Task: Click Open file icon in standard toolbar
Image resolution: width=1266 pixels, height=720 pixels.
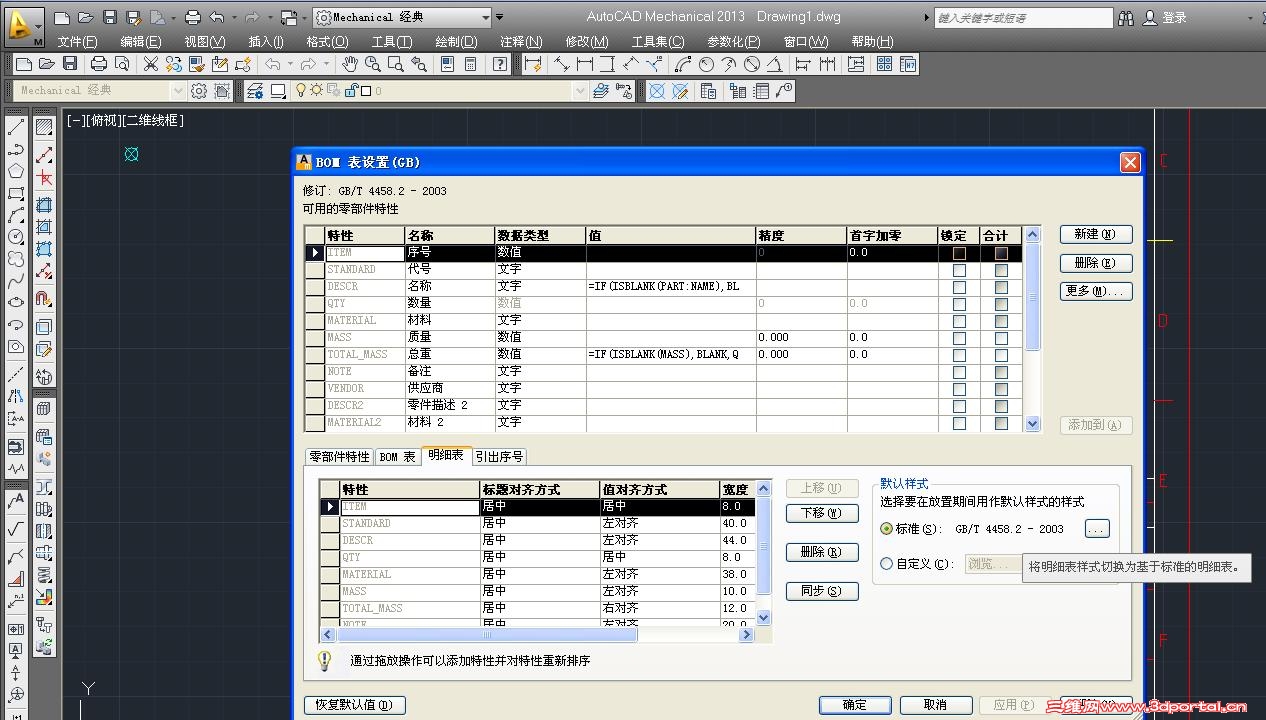Action: click(47, 64)
